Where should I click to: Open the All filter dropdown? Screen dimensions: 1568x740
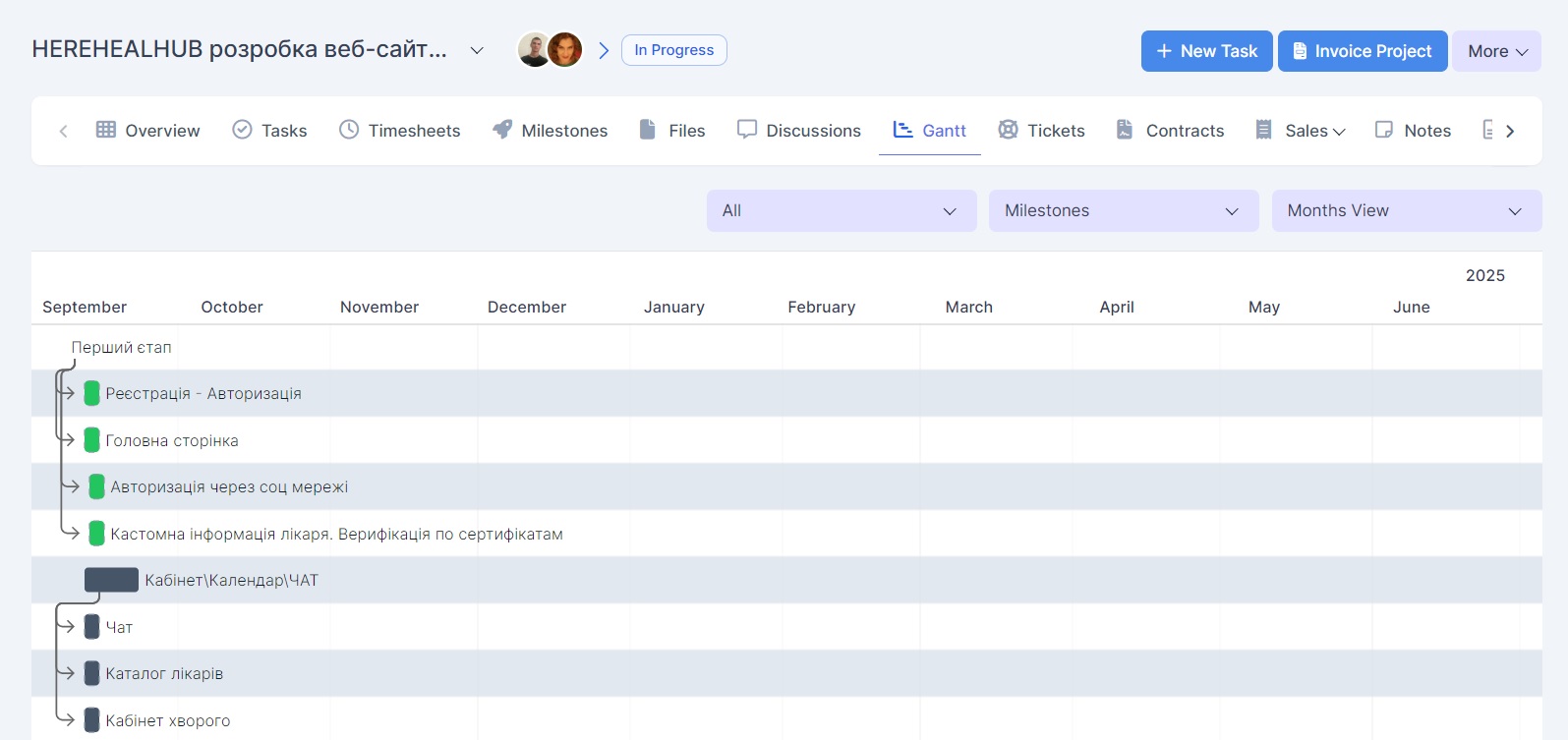(x=841, y=210)
